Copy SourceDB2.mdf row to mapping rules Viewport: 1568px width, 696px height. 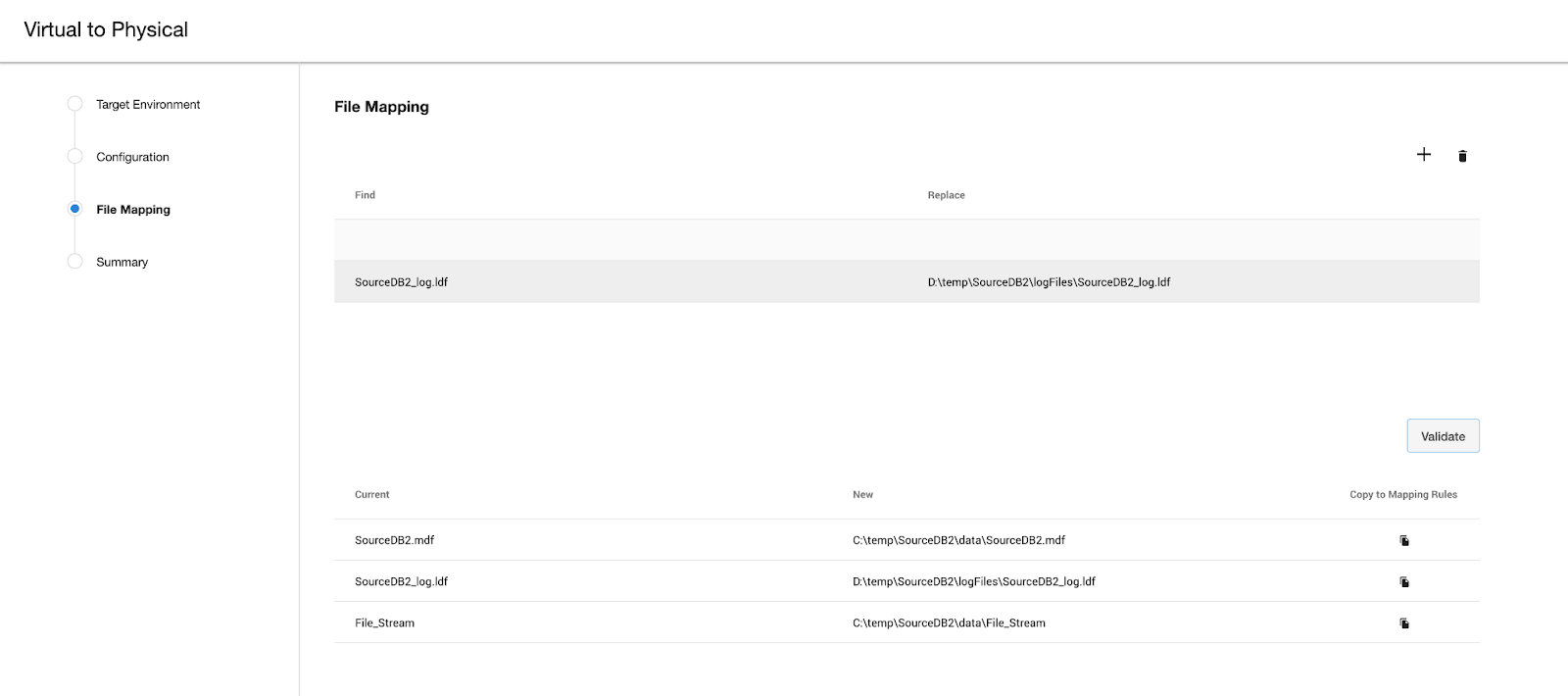(x=1404, y=540)
